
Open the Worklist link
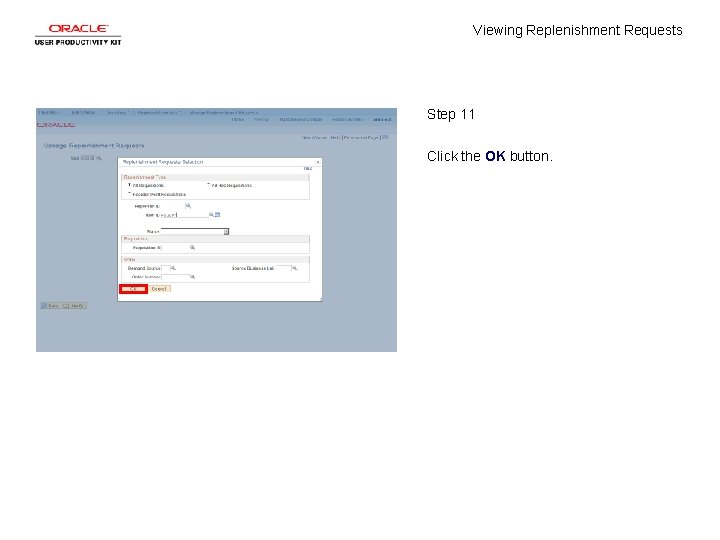pos(261,119)
